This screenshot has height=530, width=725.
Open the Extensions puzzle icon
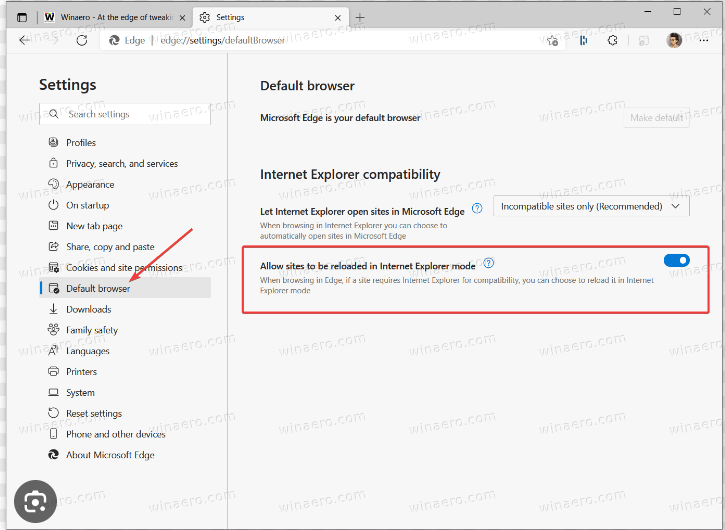click(612, 41)
